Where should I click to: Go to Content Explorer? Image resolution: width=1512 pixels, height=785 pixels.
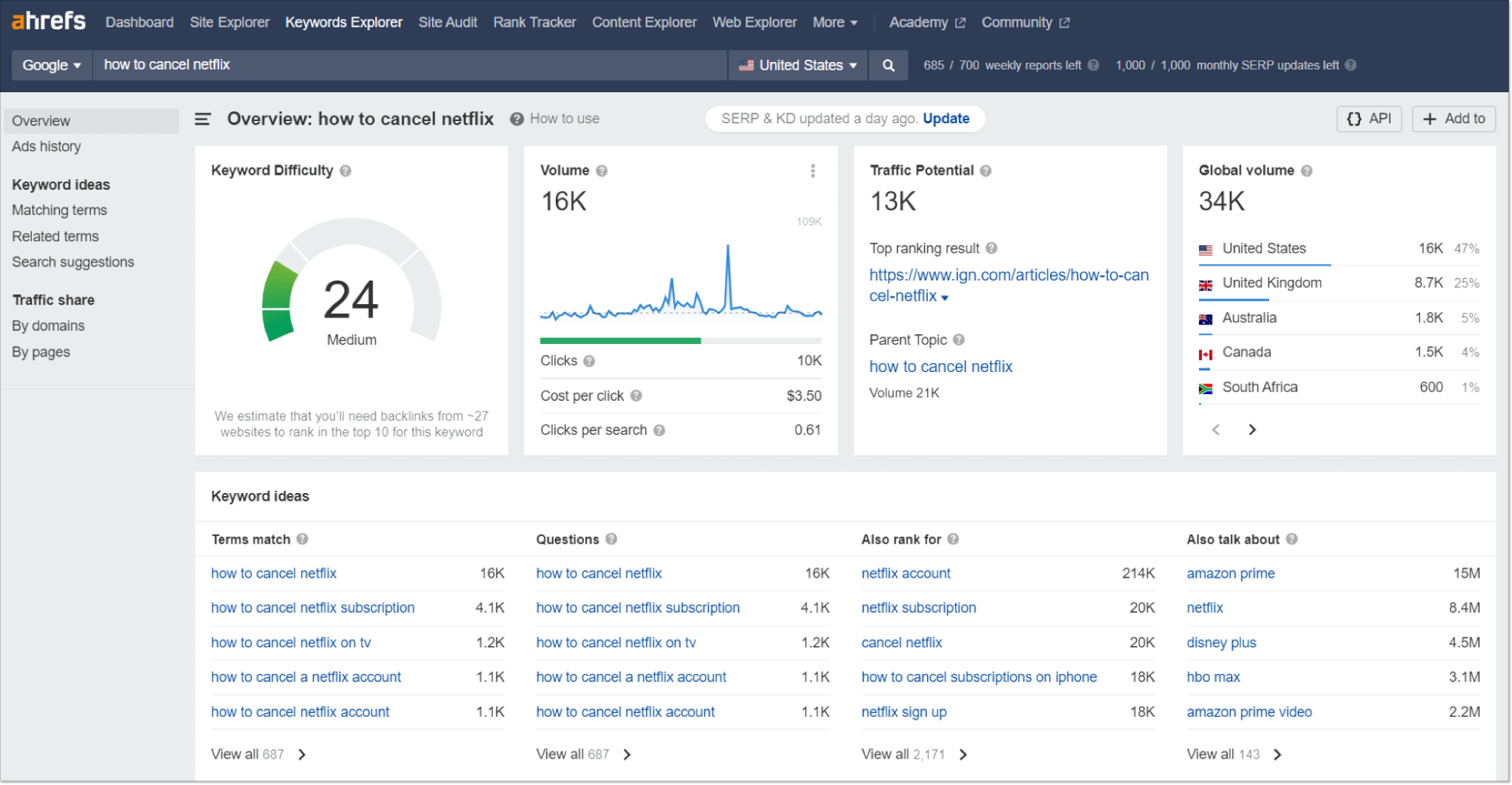(x=644, y=23)
